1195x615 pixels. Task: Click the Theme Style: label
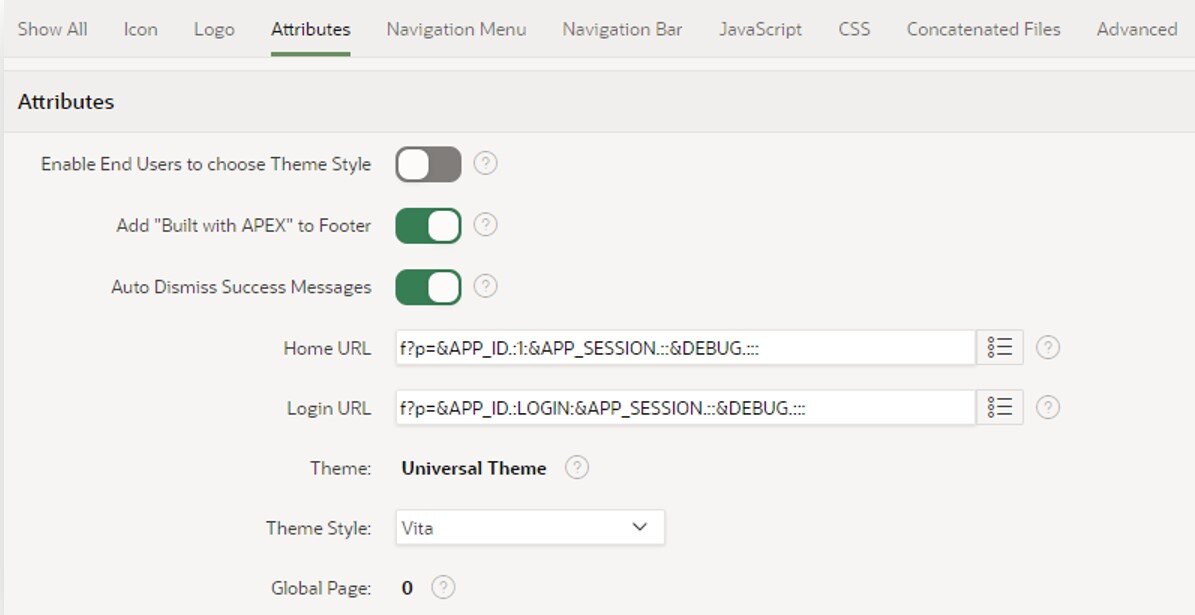[319, 528]
